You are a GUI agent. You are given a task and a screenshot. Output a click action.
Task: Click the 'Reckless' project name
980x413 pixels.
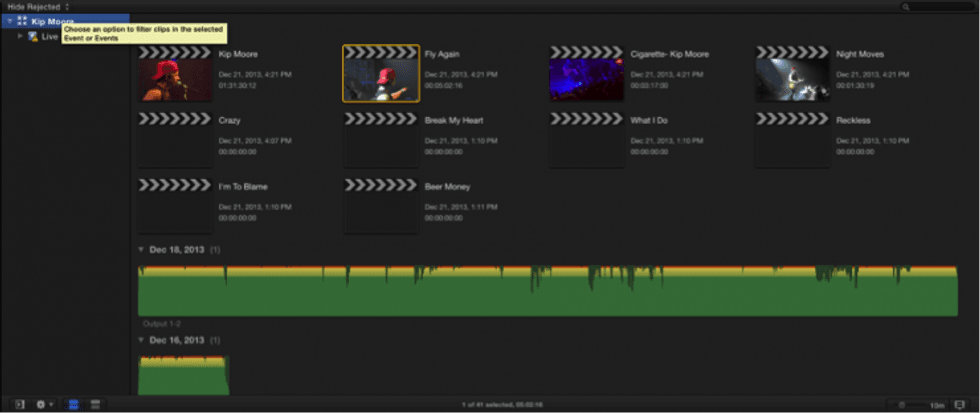click(x=853, y=121)
